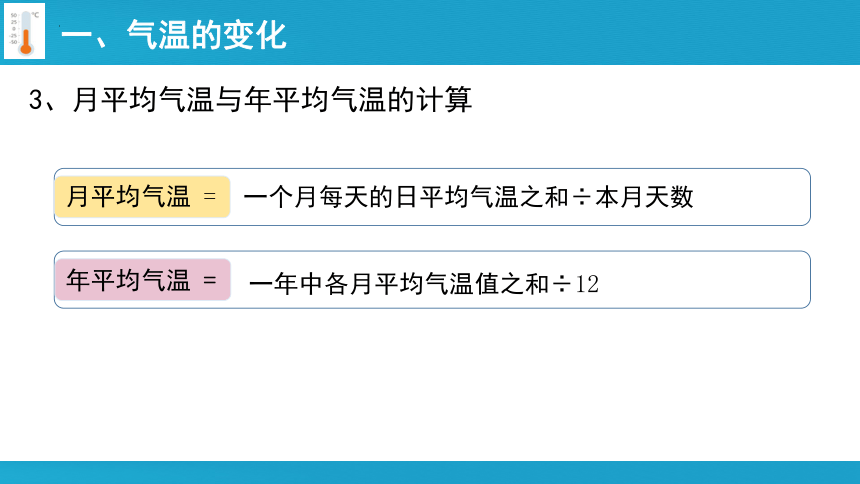This screenshot has height=484, width=860.
Task: Click the blue header banner
Action: coord(430,32)
